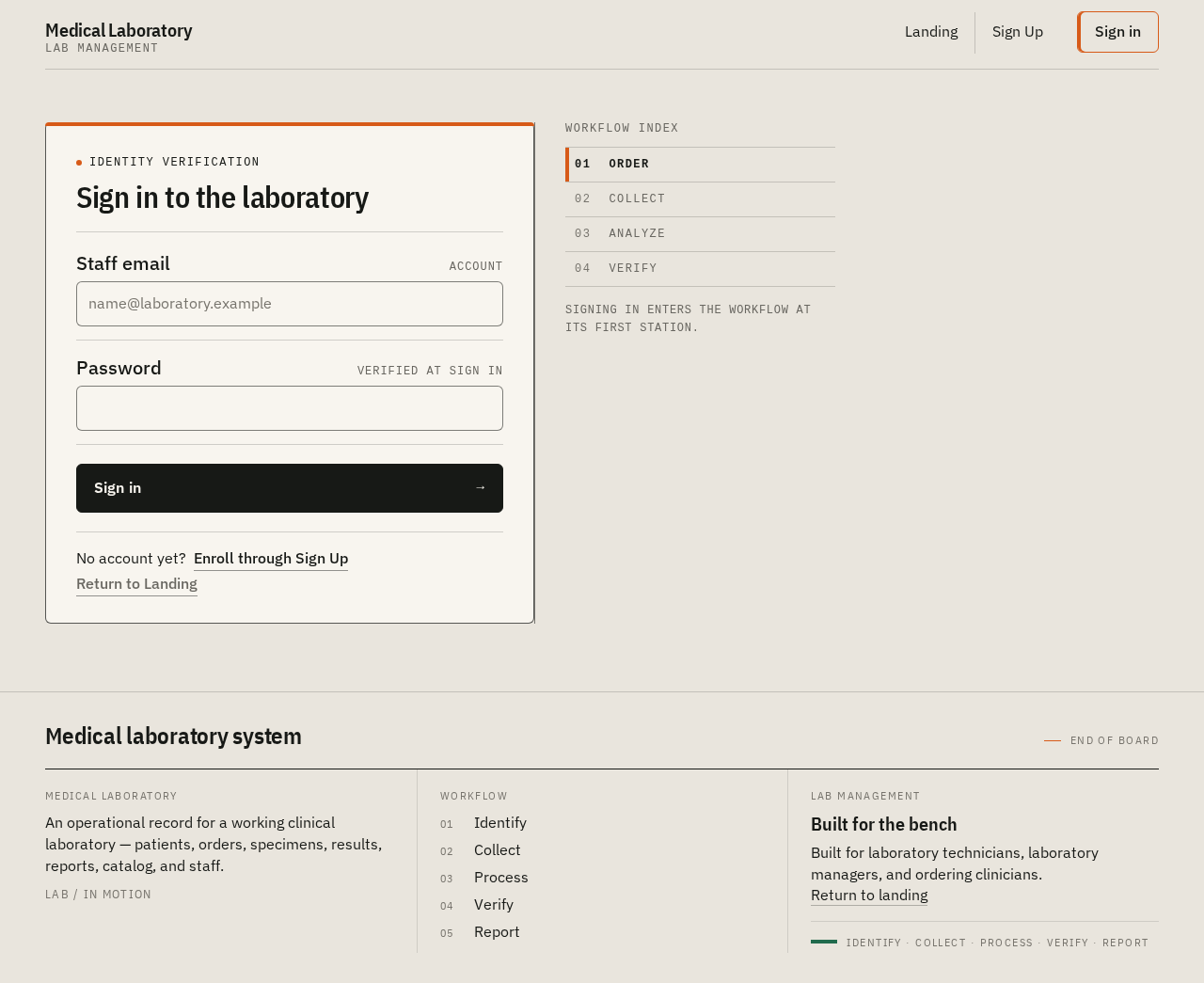This screenshot has width=1204, height=983.
Task: Click the Return to Landing link
Action: 136,584
